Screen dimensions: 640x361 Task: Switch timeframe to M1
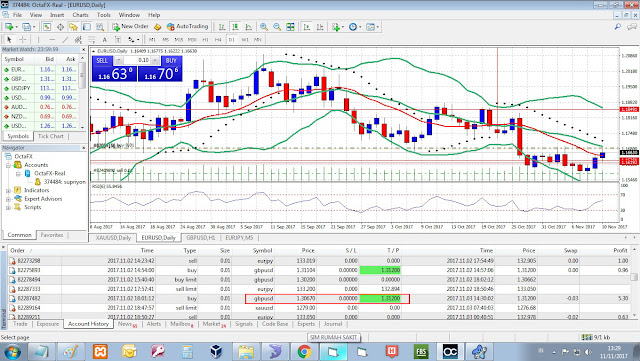pyautogui.click(x=152, y=40)
